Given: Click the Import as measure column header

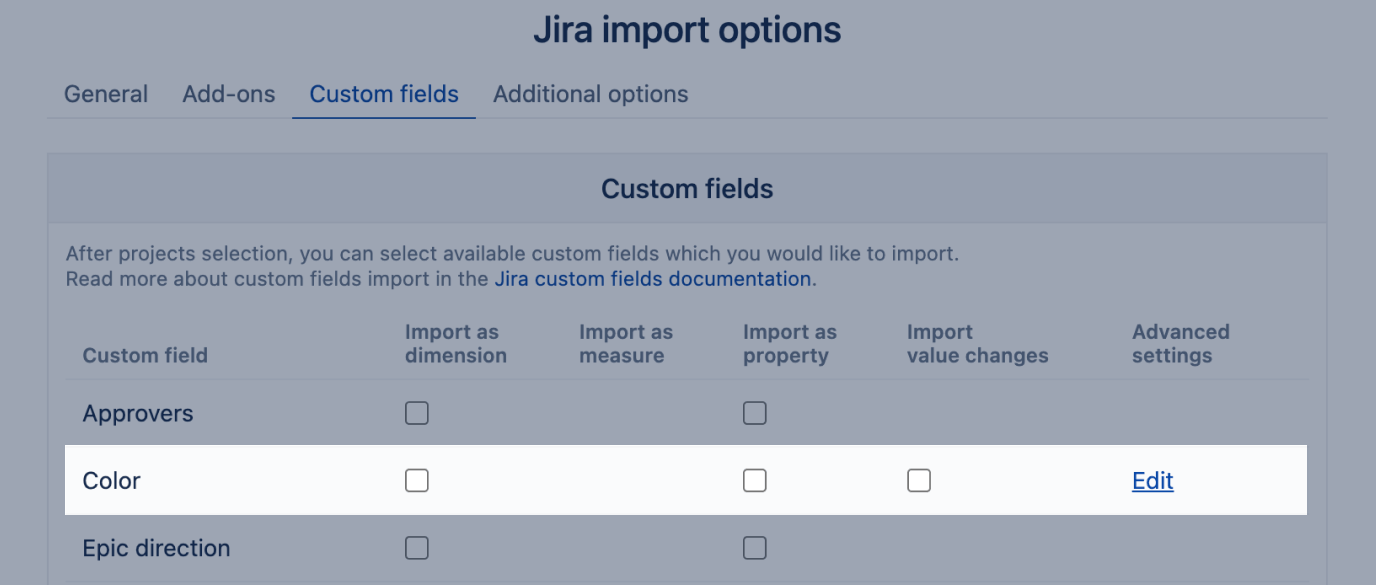Looking at the screenshot, I should click(x=626, y=343).
